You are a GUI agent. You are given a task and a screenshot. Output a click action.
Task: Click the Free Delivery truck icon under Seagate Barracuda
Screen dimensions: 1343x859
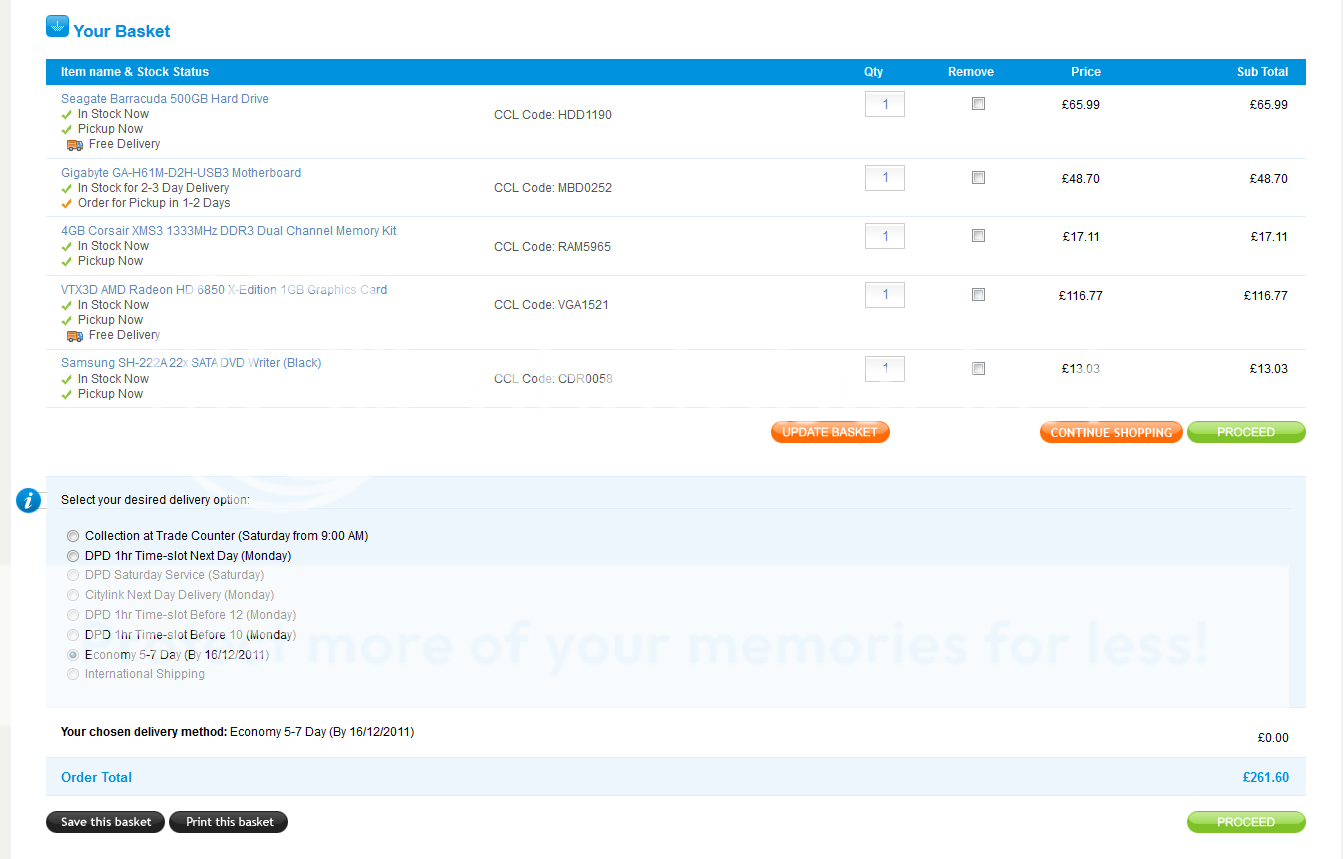click(75, 145)
